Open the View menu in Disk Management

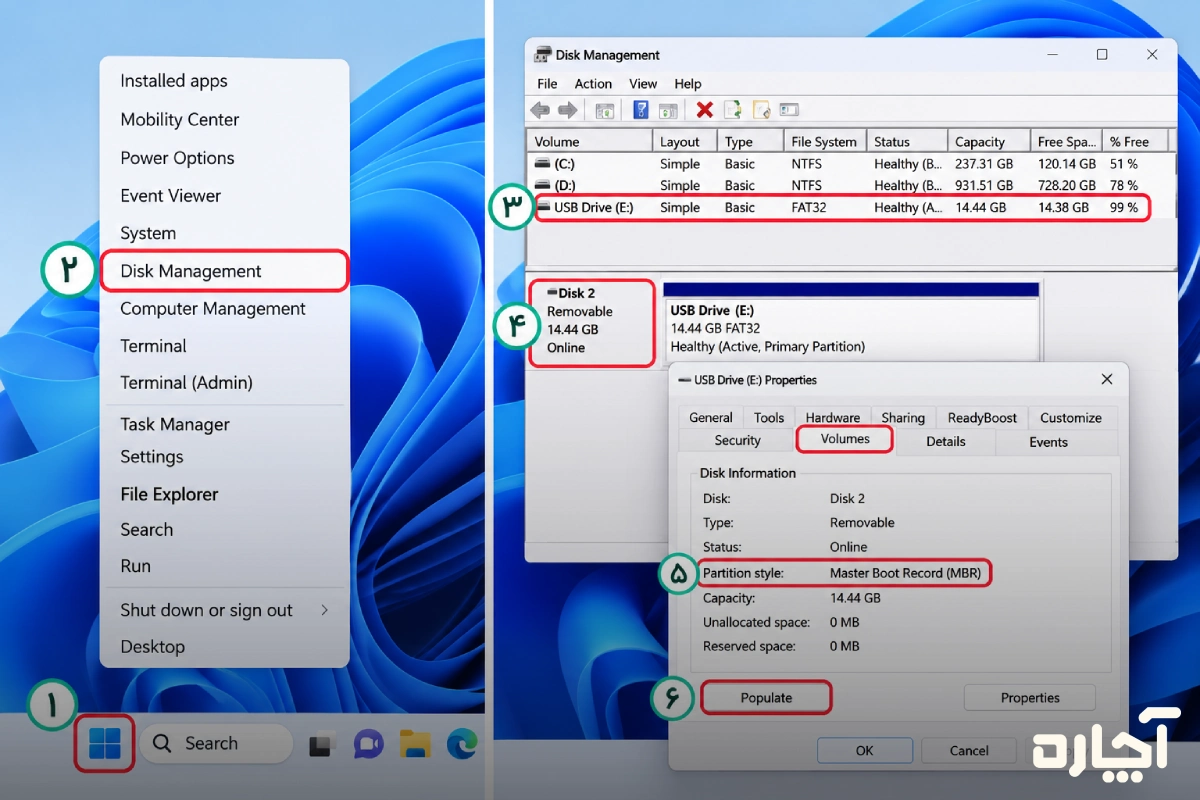point(643,84)
